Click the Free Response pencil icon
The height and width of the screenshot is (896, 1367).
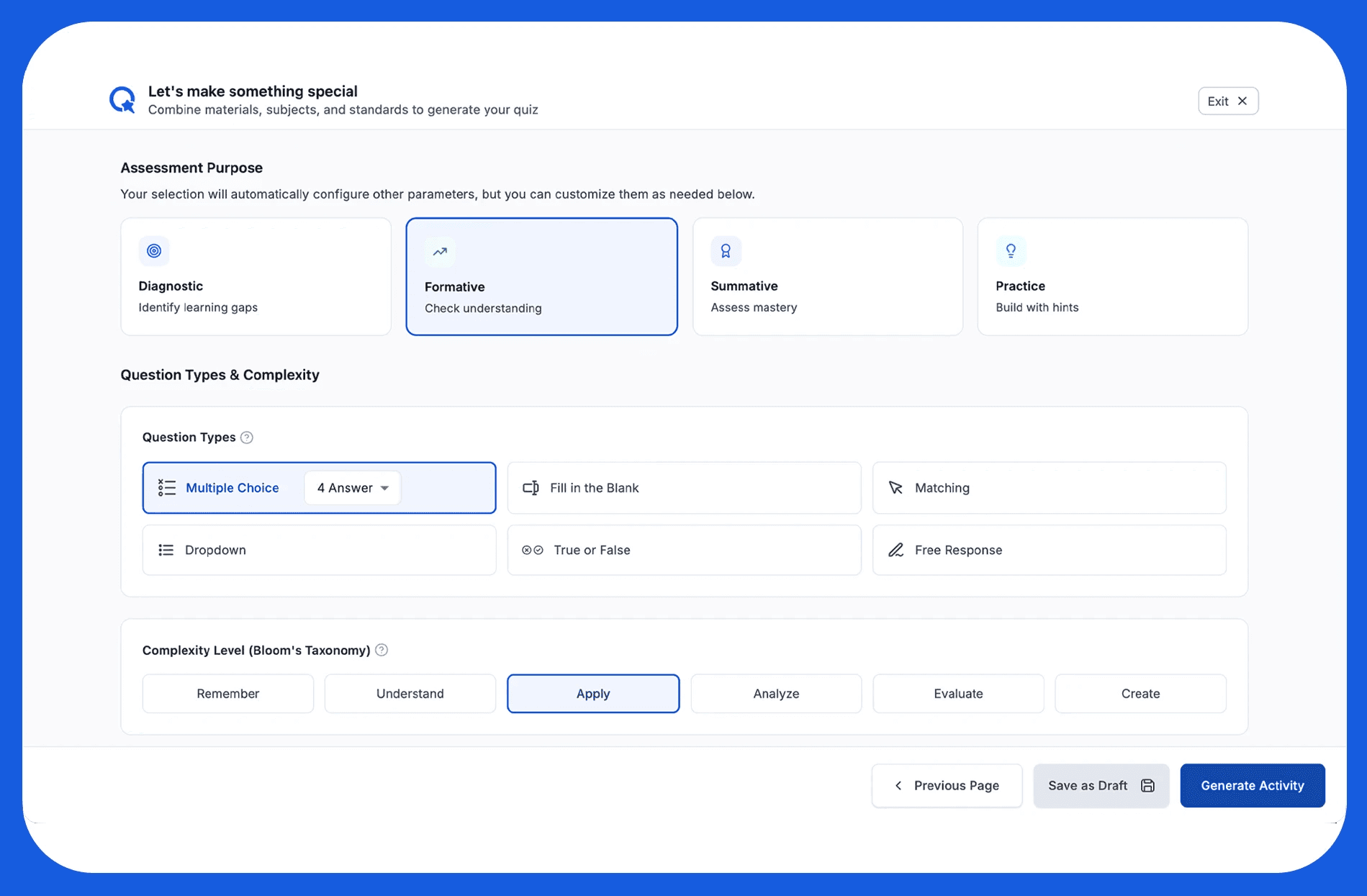click(x=895, y=550)
